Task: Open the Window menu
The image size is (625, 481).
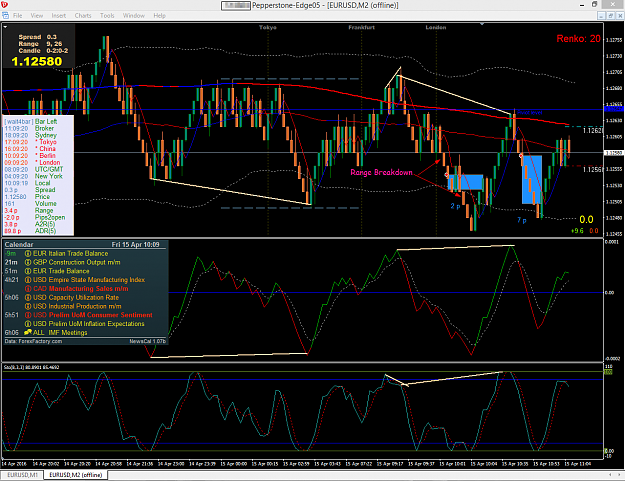Action: pos(134,16)
